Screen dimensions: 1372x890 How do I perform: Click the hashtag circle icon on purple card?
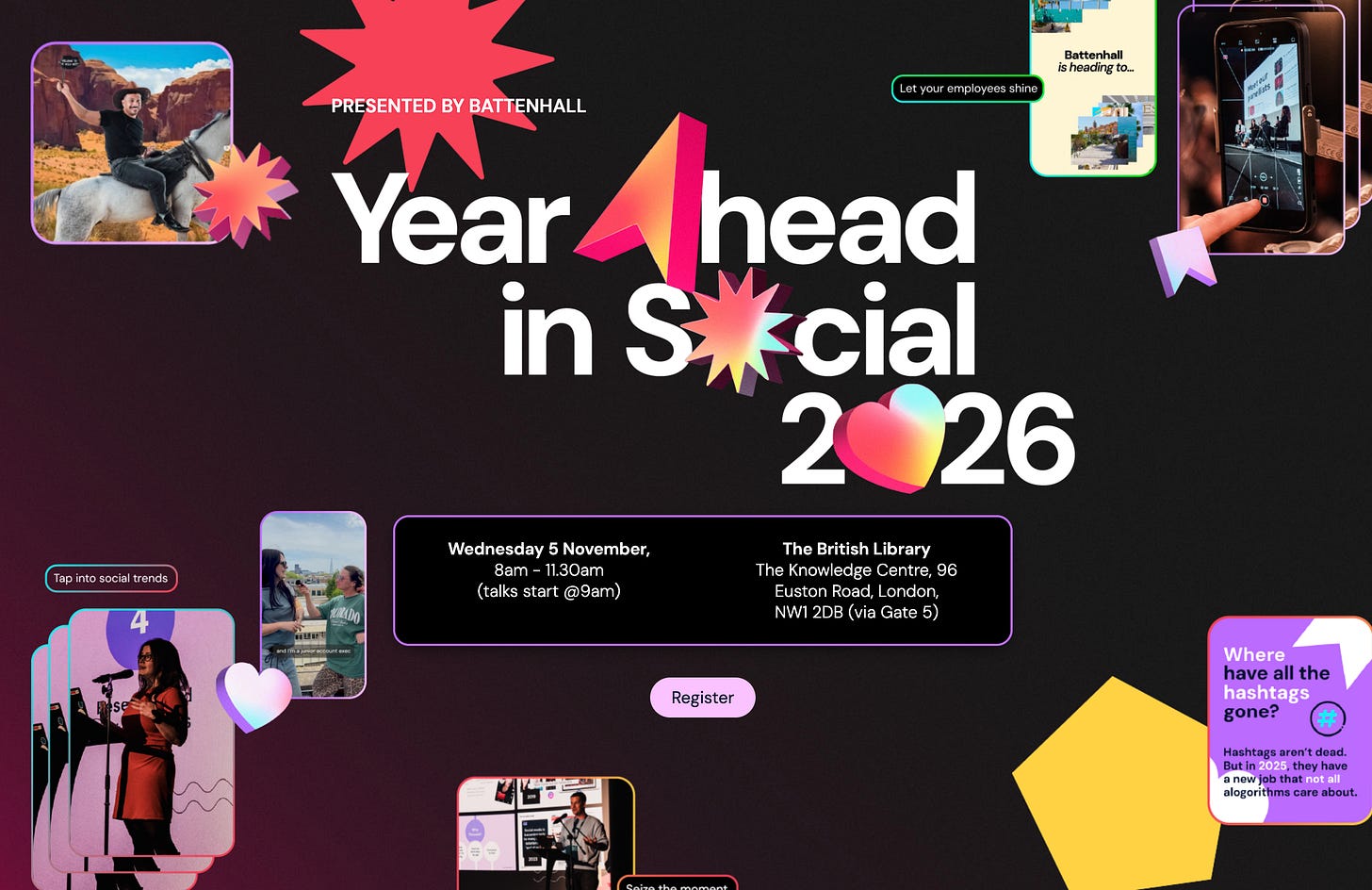click(1327, 719)
